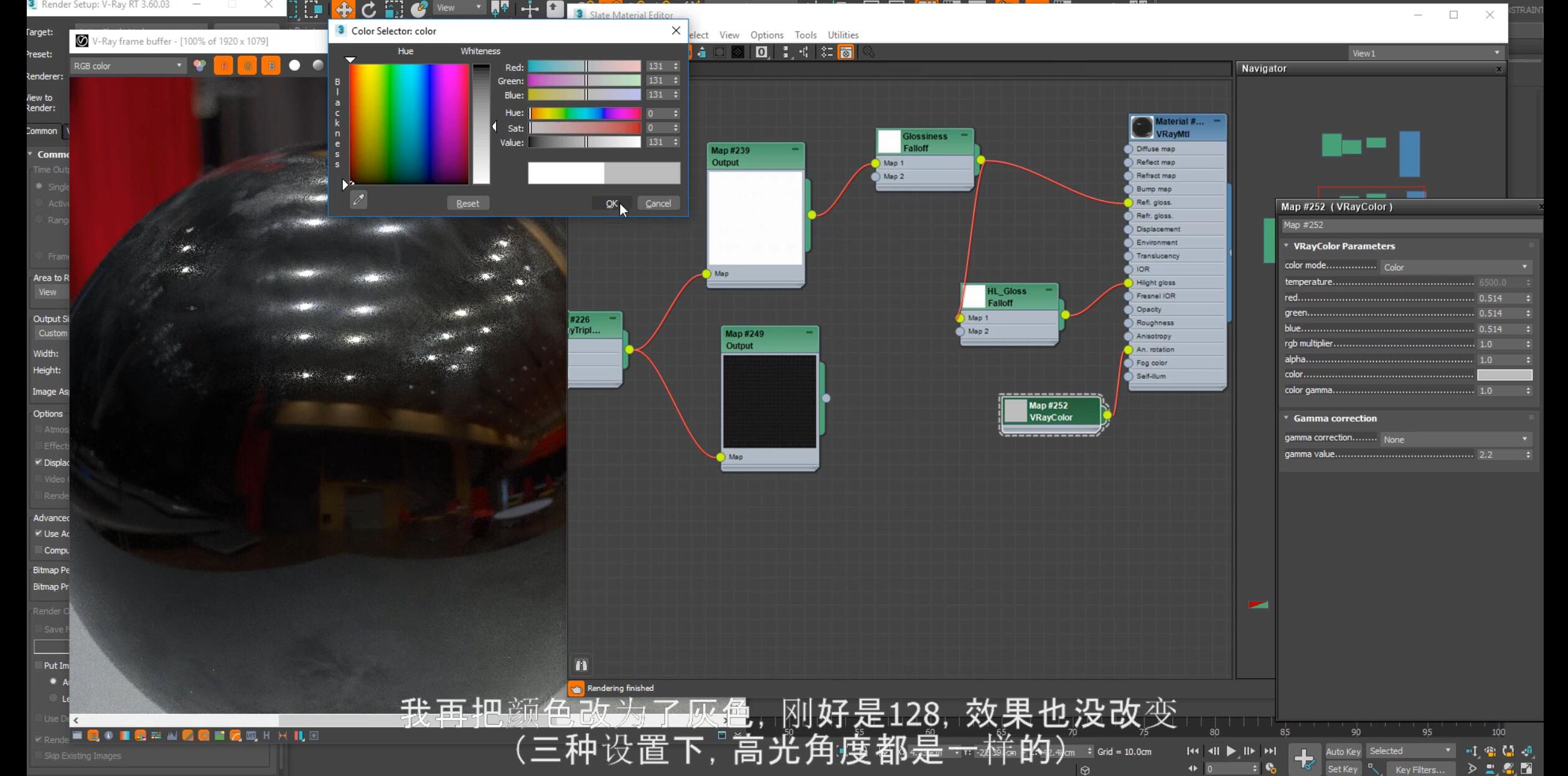1568x776 pixels.
Task: Open the Options menu in Slate editor
Action: point(766,35)
